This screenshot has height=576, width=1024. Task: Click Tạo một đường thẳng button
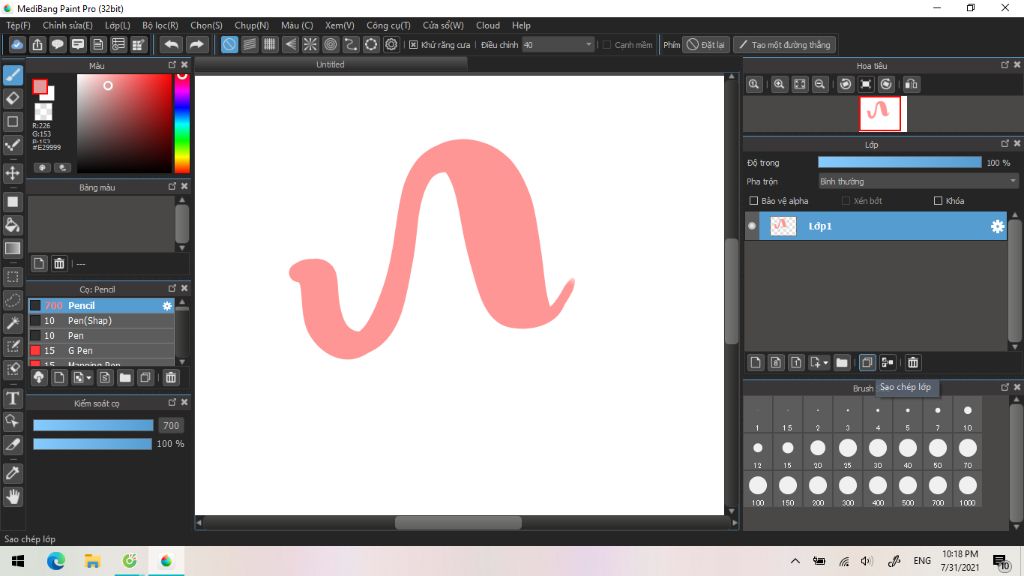click(x=784, y=44)
